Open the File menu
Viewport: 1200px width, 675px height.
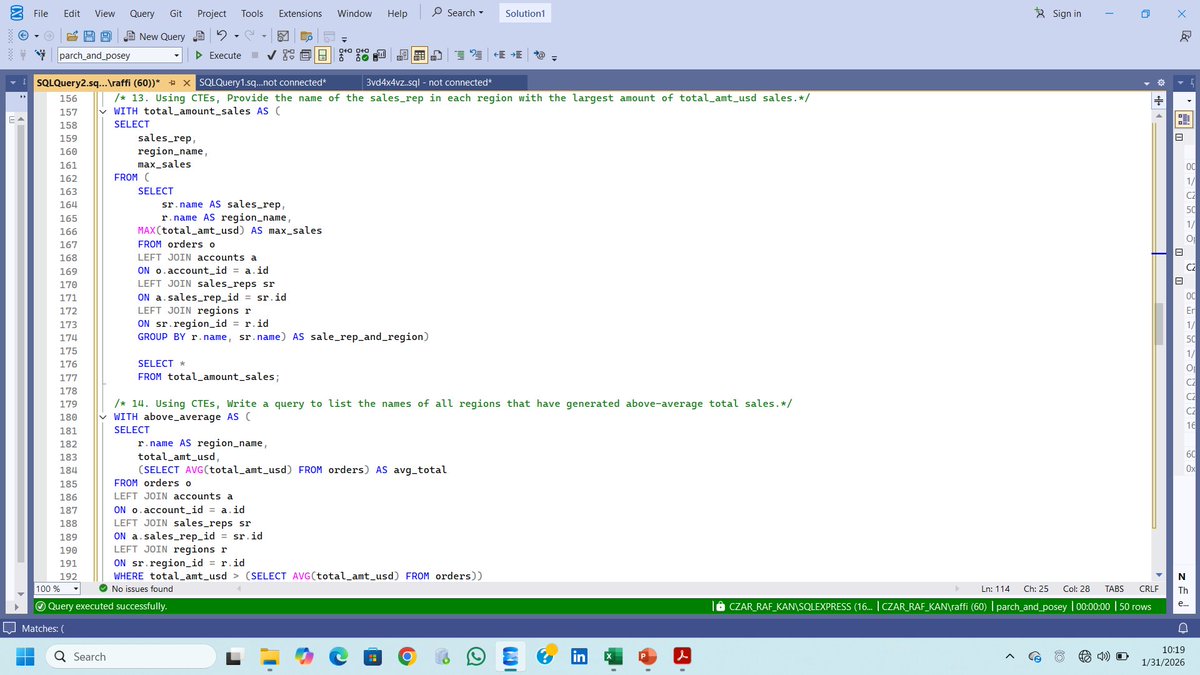coord(41,13)
